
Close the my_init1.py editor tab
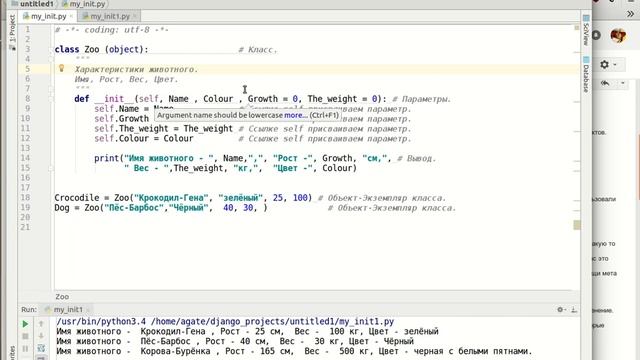tap(135, 16)
